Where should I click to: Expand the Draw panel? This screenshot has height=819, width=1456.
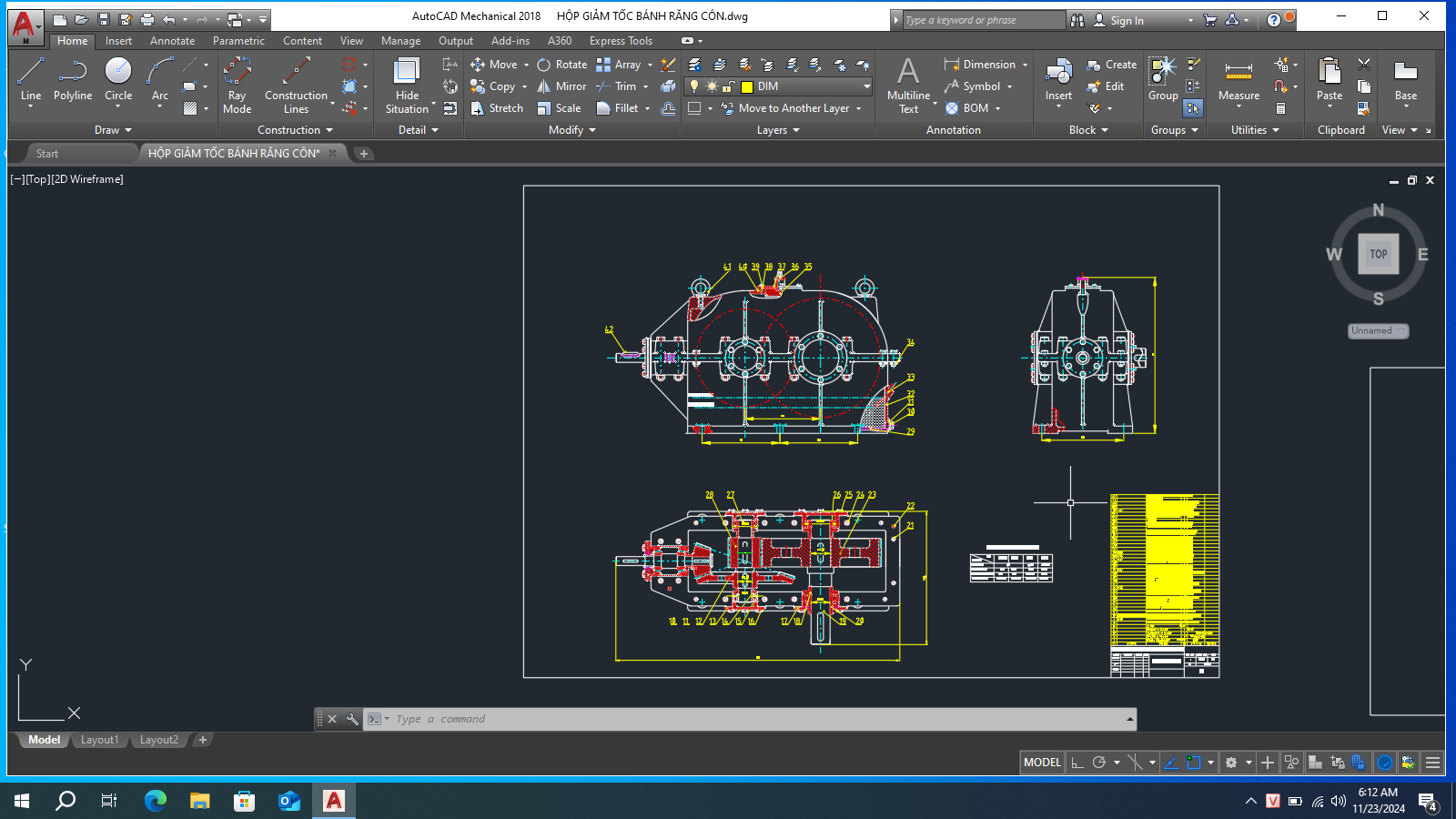coord(113,130)
